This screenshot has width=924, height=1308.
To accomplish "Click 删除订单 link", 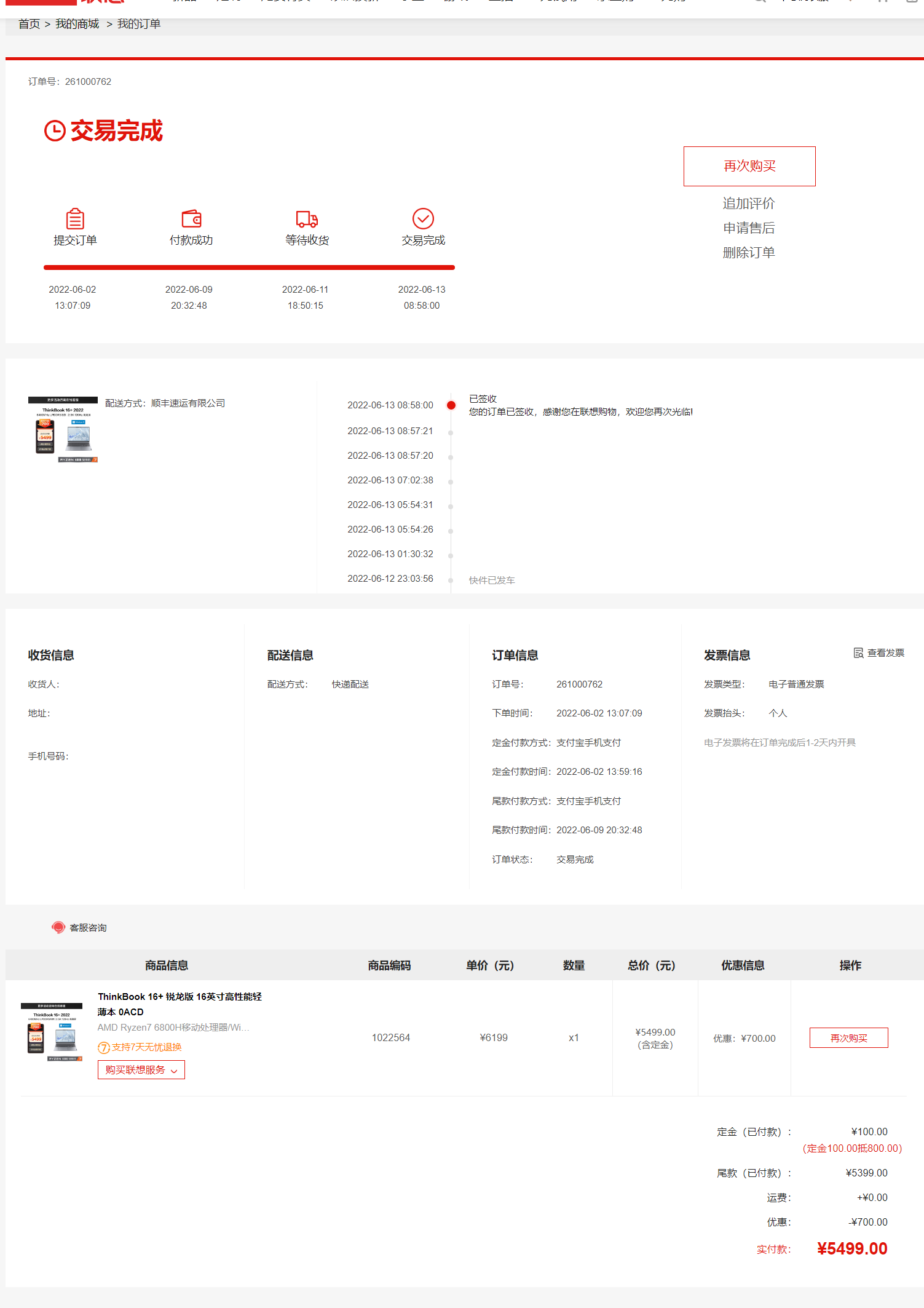I will [749, 253].
